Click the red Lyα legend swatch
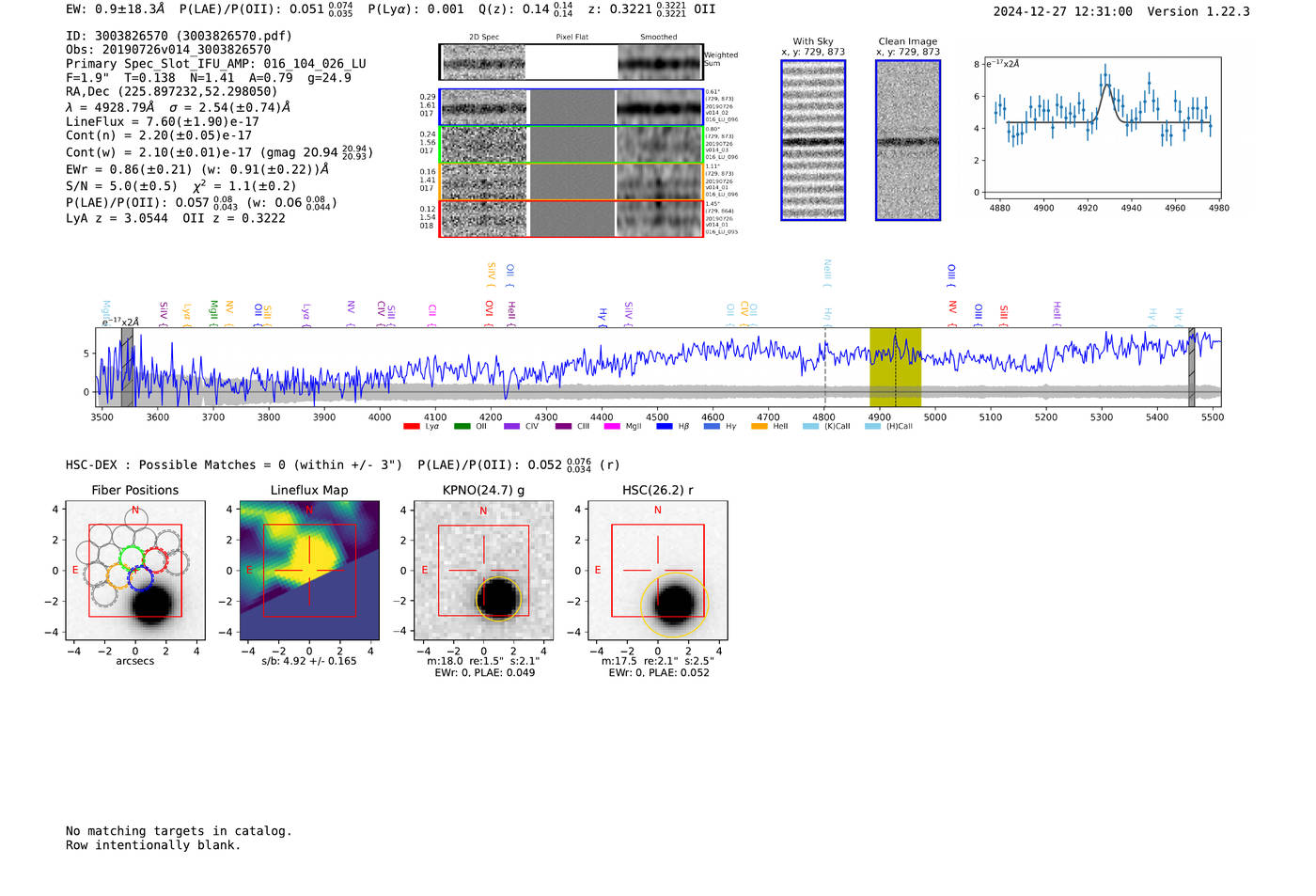Screen dimensions: 1316x896 tap(411, 427)
